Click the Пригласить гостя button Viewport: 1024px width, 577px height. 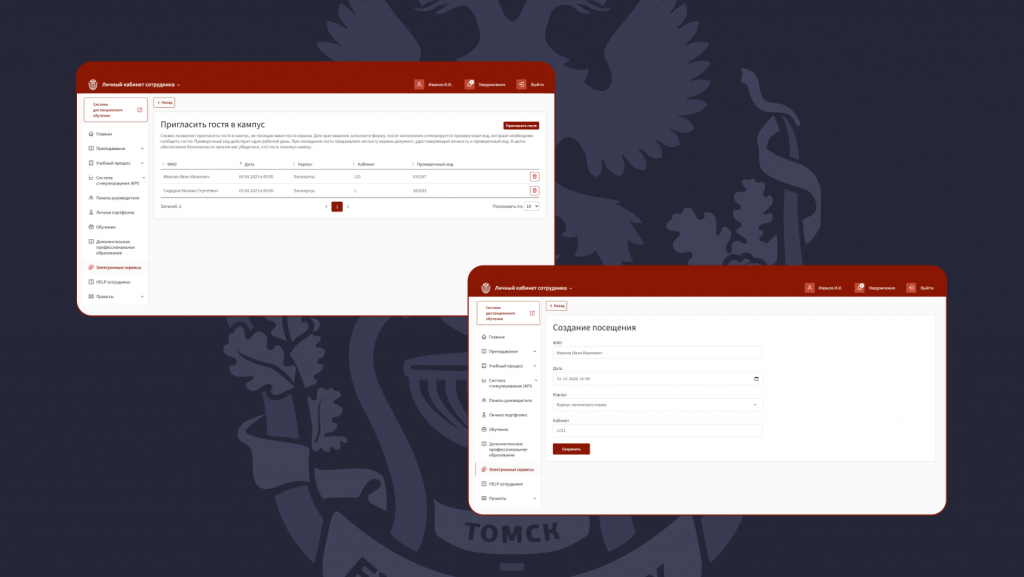pyautogui.click(x=521, y=125)
